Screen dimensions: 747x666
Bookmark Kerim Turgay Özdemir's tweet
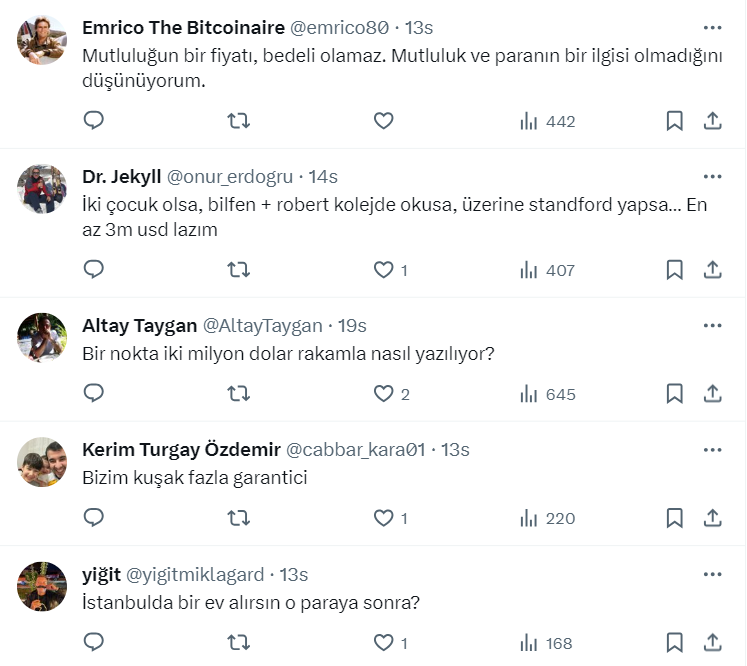point(675,518)
